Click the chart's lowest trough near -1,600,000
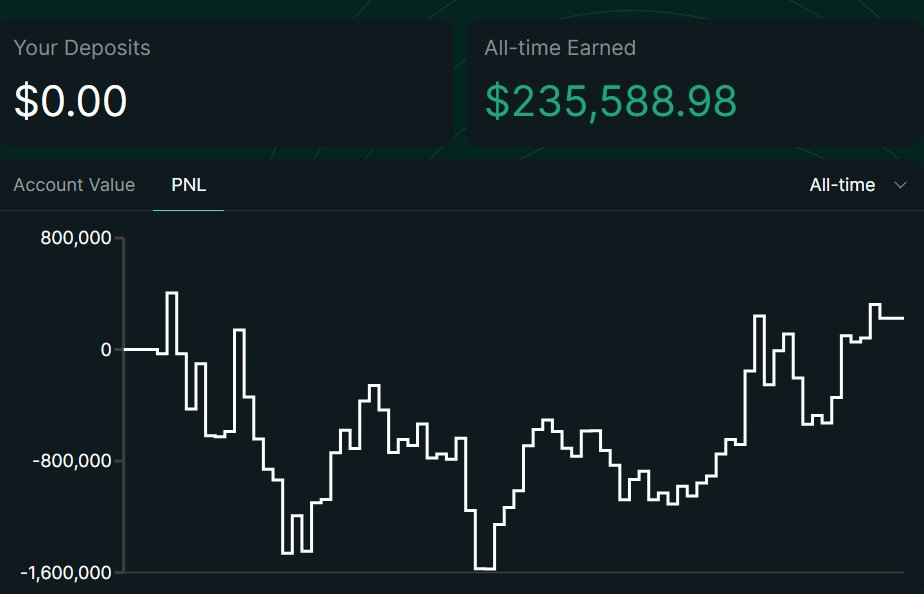This screenshot has height=594, width=924. click(485, 568)
